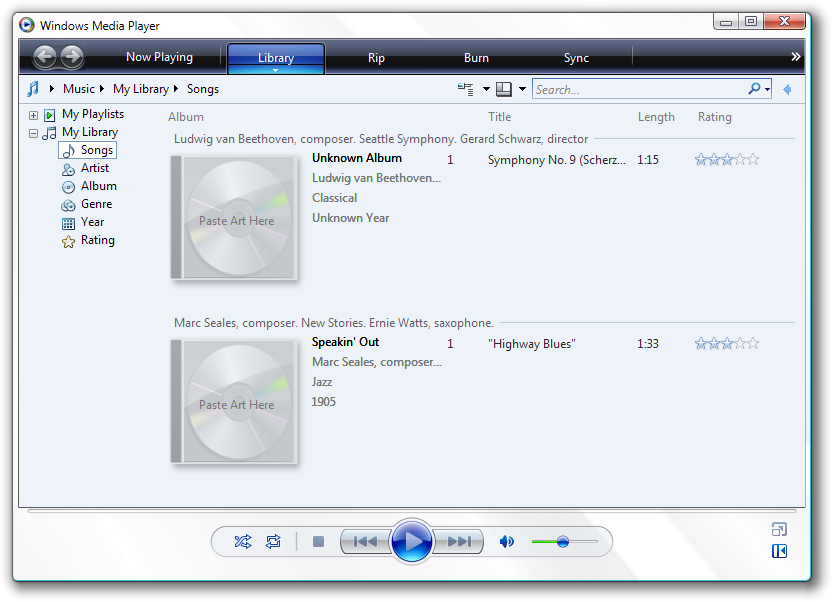Sort by the Title column header
This screenshot has height=602, width=832.
[499, 117]
